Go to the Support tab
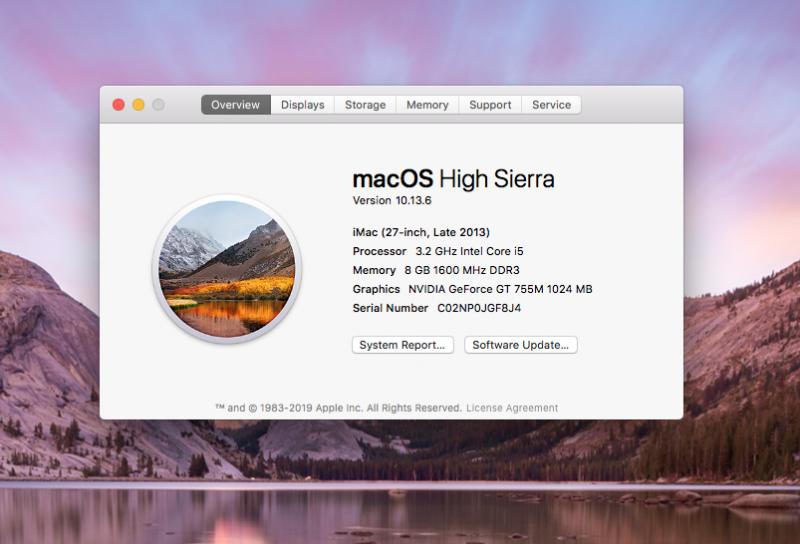This screenshot has height=544, width=800. click(490, 105)
